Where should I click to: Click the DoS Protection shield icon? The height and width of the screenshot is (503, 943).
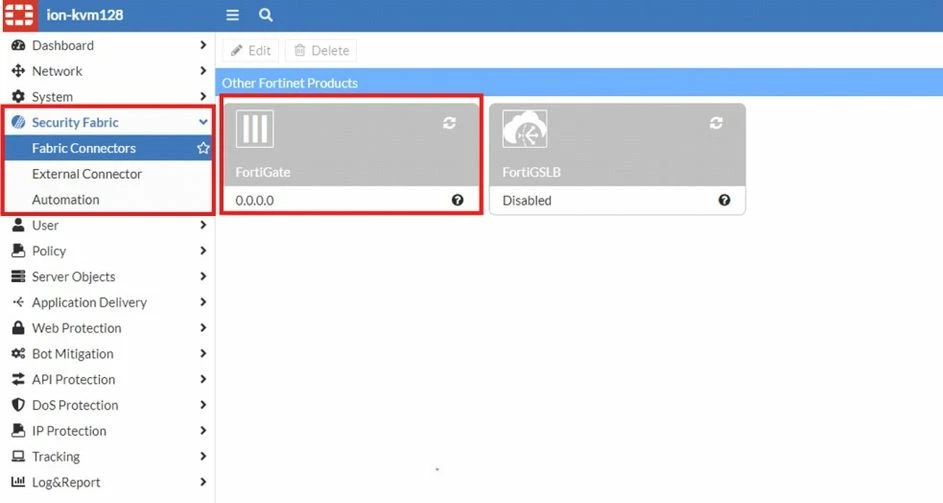(19, 405)
